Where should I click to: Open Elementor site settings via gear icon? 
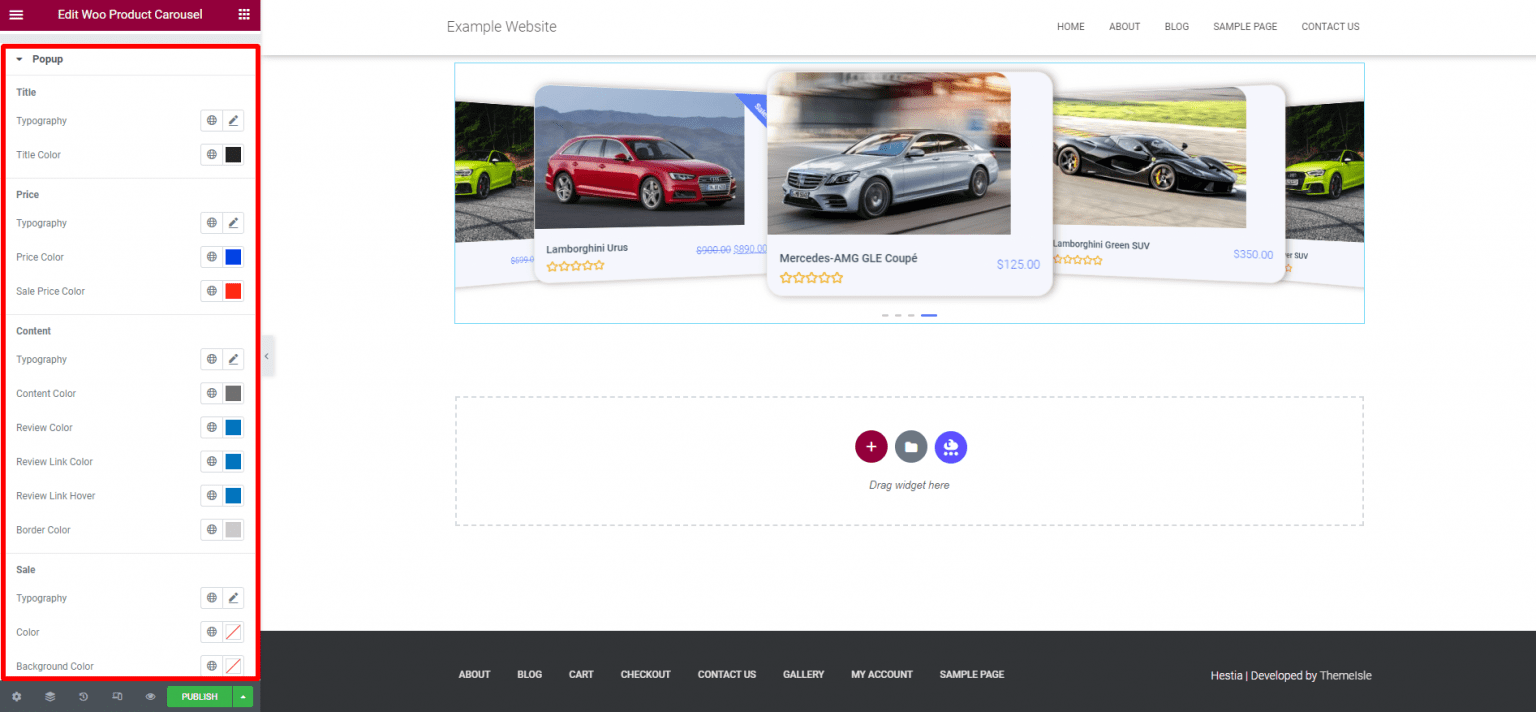tap(16, 696)
